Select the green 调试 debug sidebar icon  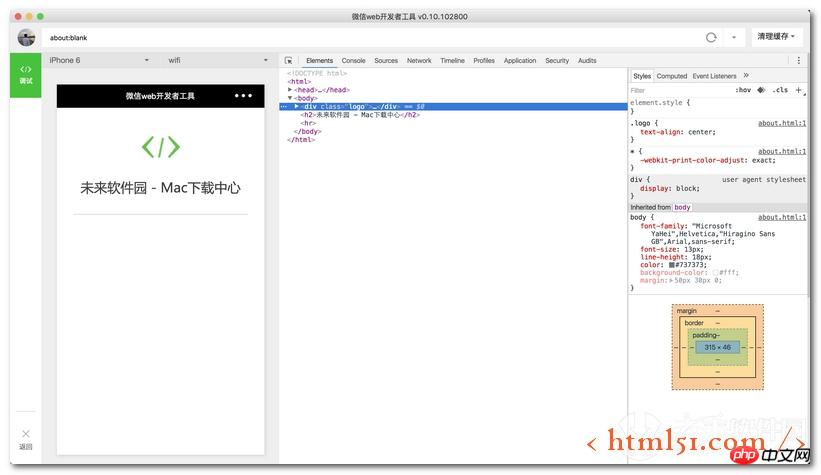click(26, 74)
